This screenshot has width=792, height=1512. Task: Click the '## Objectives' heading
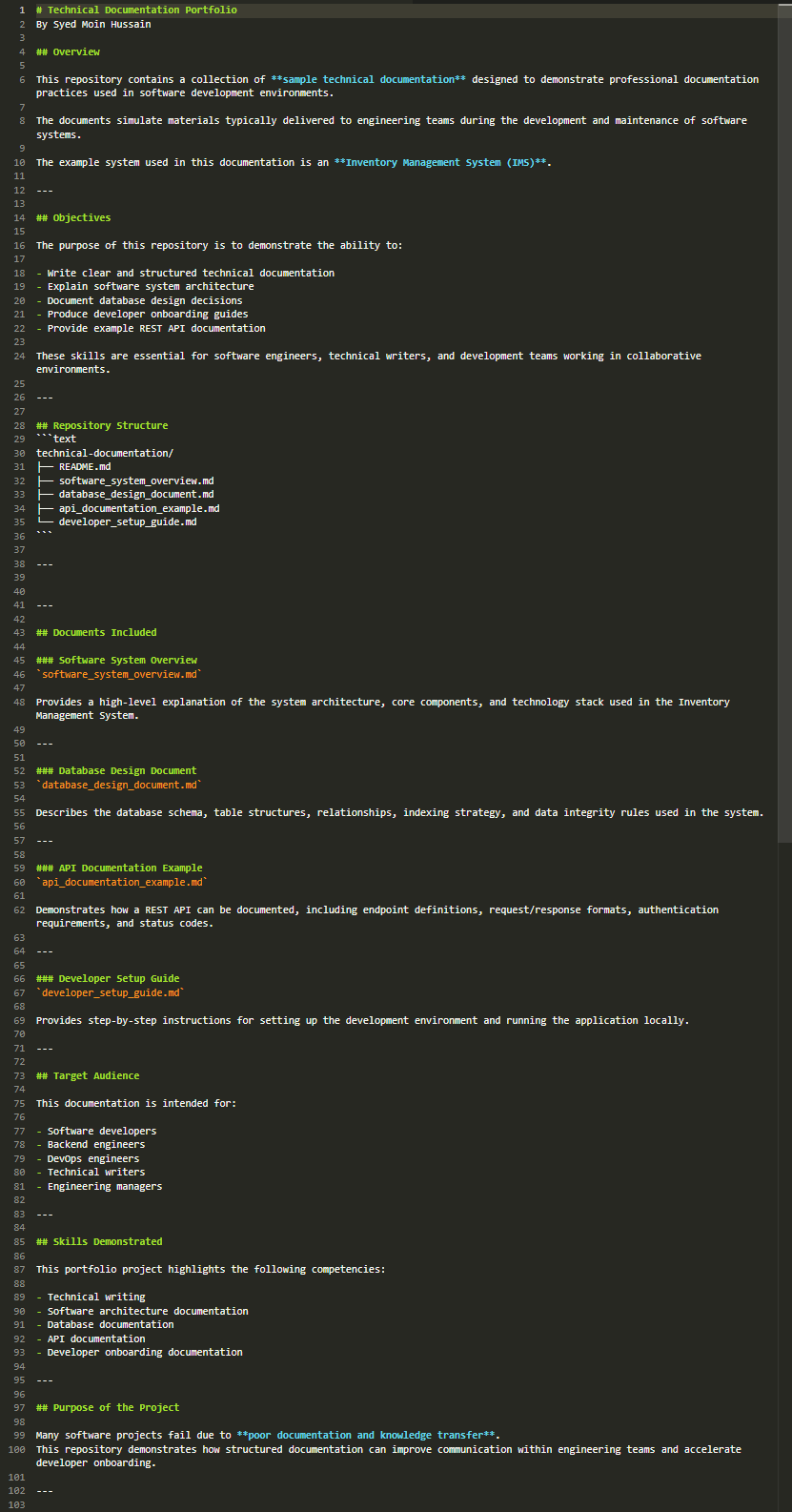73,217
